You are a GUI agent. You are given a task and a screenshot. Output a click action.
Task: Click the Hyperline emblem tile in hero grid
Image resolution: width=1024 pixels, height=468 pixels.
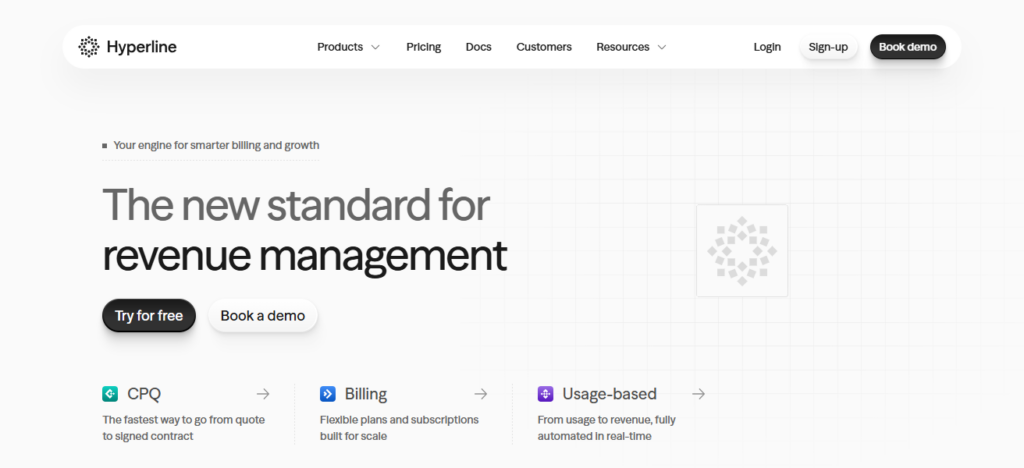pyautogui.click(x=741, y=251)
